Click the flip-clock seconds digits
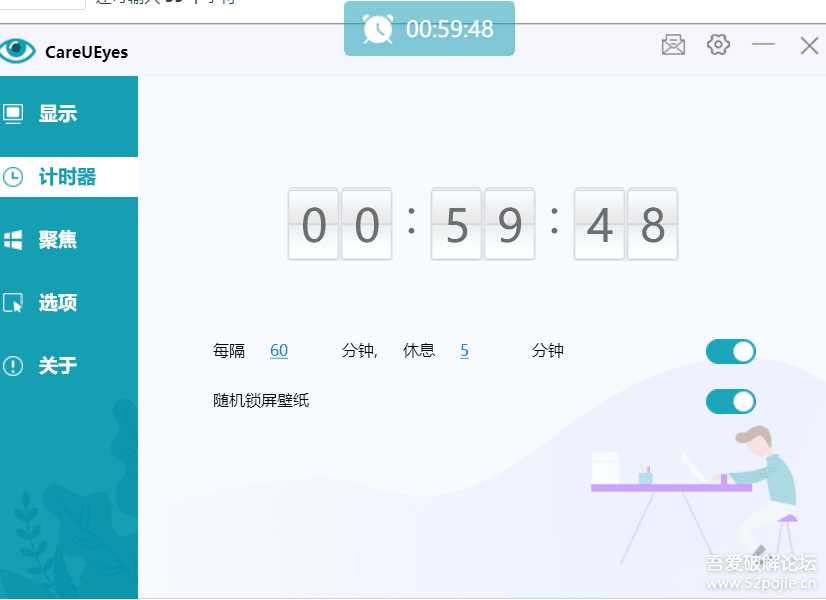826x600 pixels. point(625,224)
